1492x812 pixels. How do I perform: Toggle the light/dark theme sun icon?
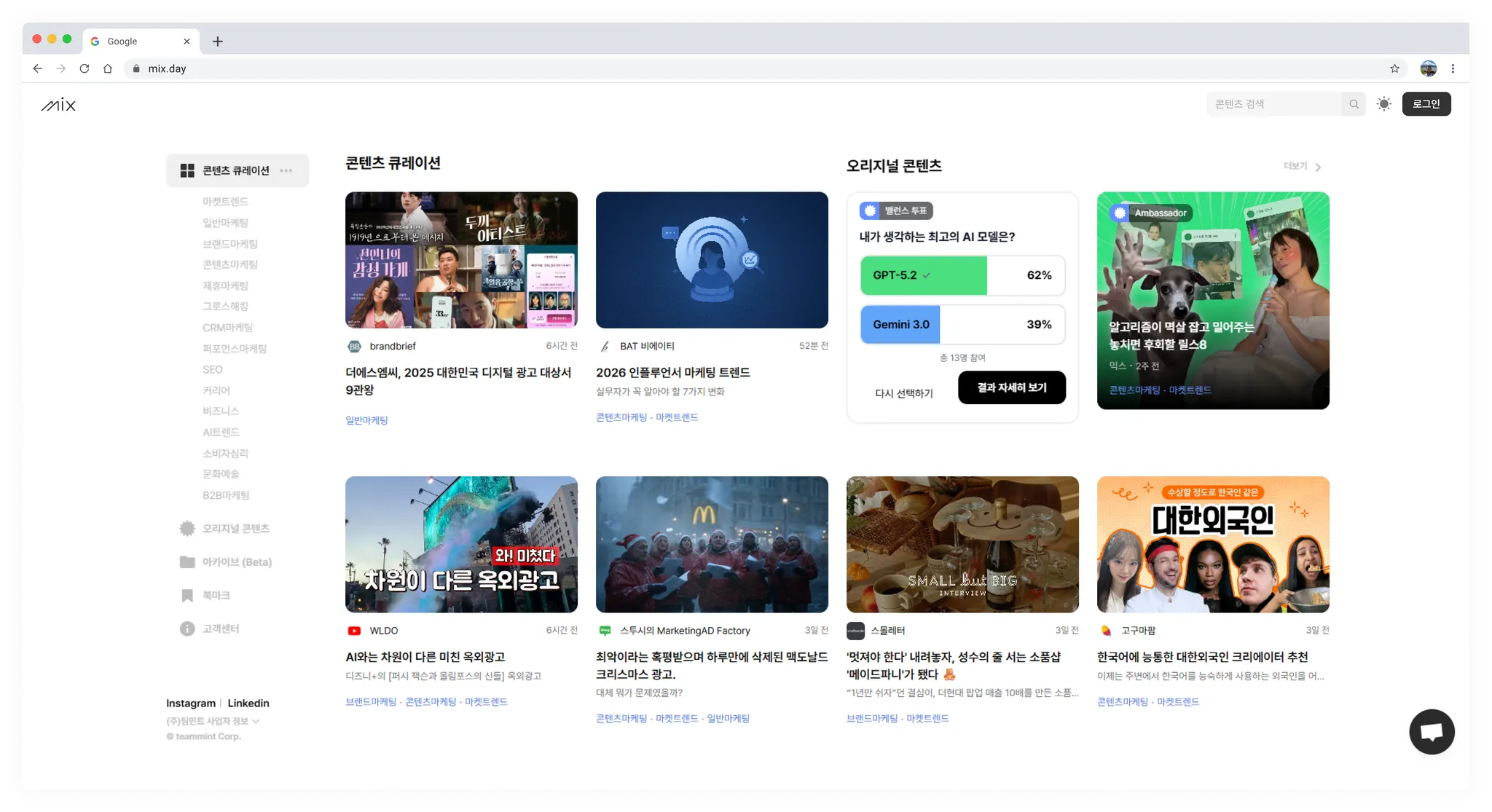[1384, 104]
